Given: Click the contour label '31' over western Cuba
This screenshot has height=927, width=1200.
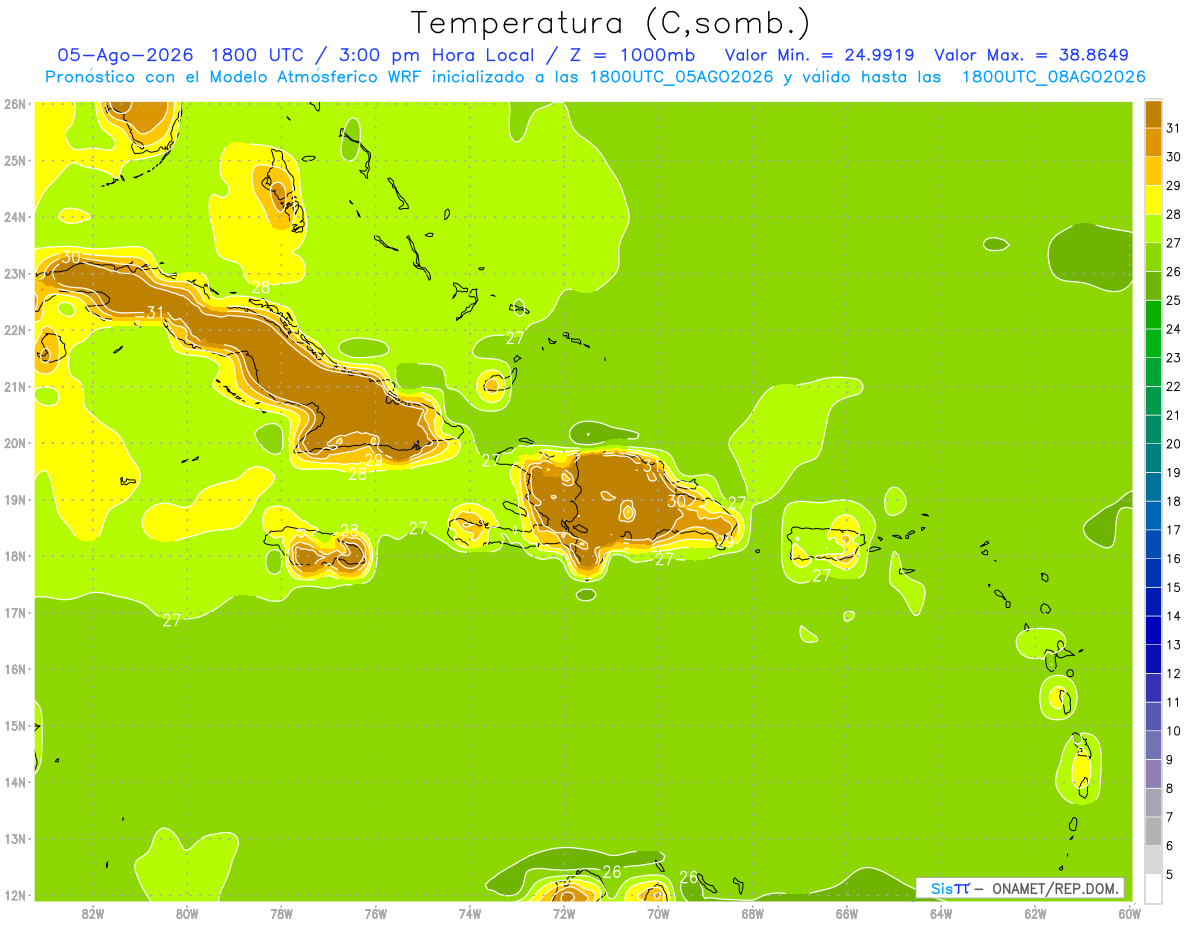Looking at the screenshot, I should coord(155,313).
